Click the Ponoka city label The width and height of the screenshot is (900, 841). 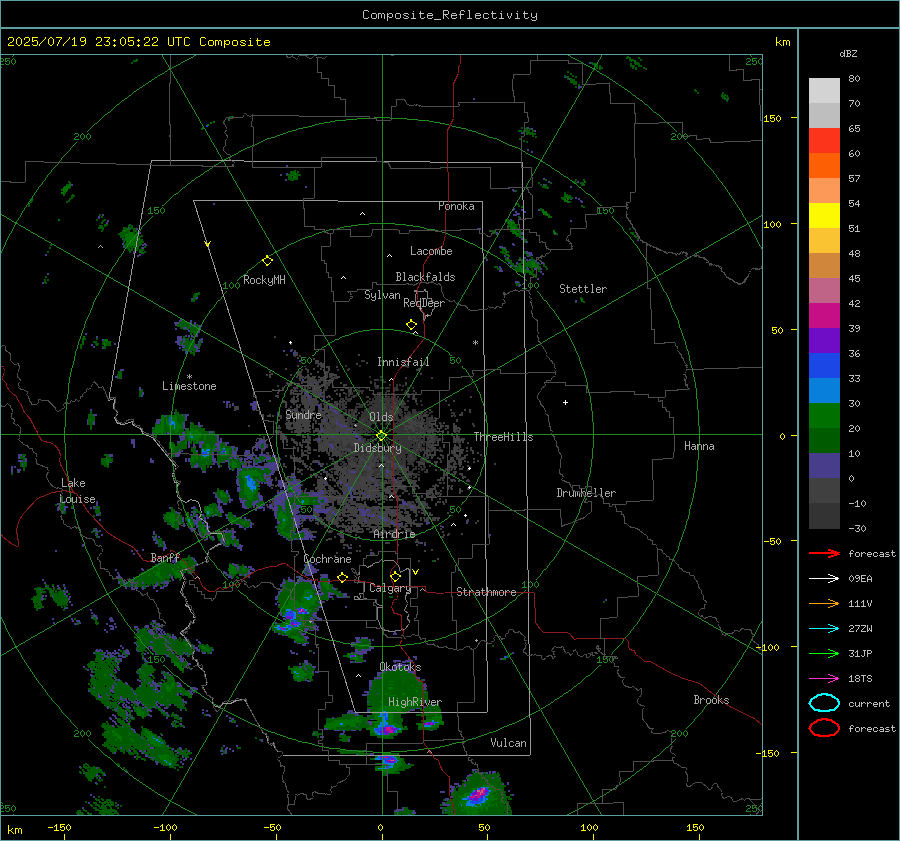(456, 206)
